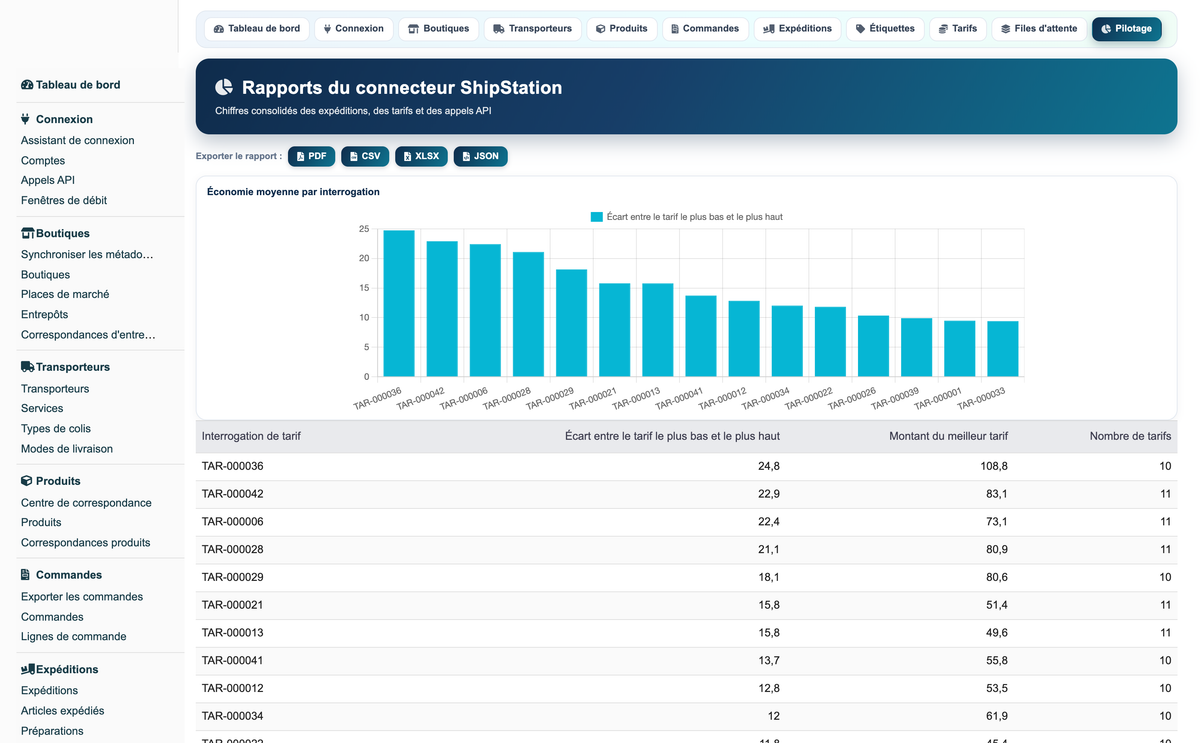The width and height of the screenshot is (1200, 743).
Task: Open the Tableau de bord top tab
Action: (257, 29)
